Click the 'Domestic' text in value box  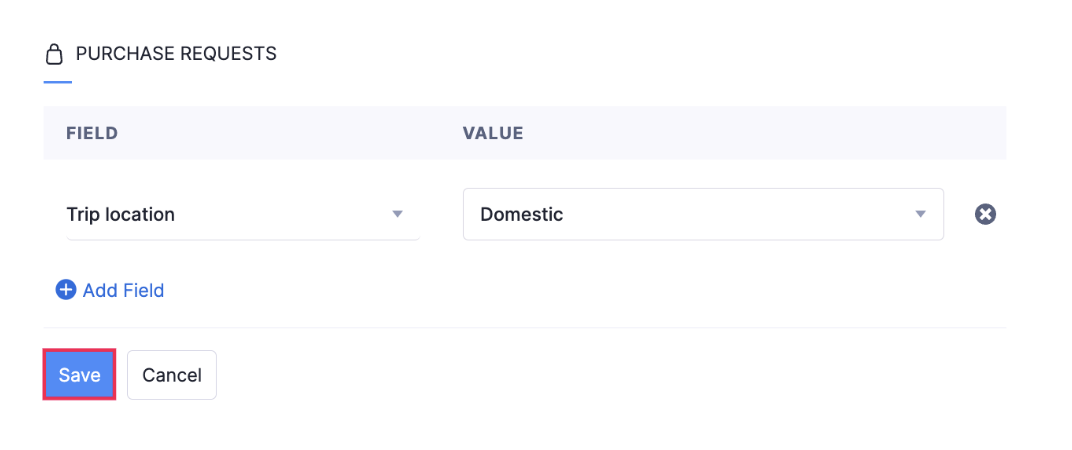[521, 214]
